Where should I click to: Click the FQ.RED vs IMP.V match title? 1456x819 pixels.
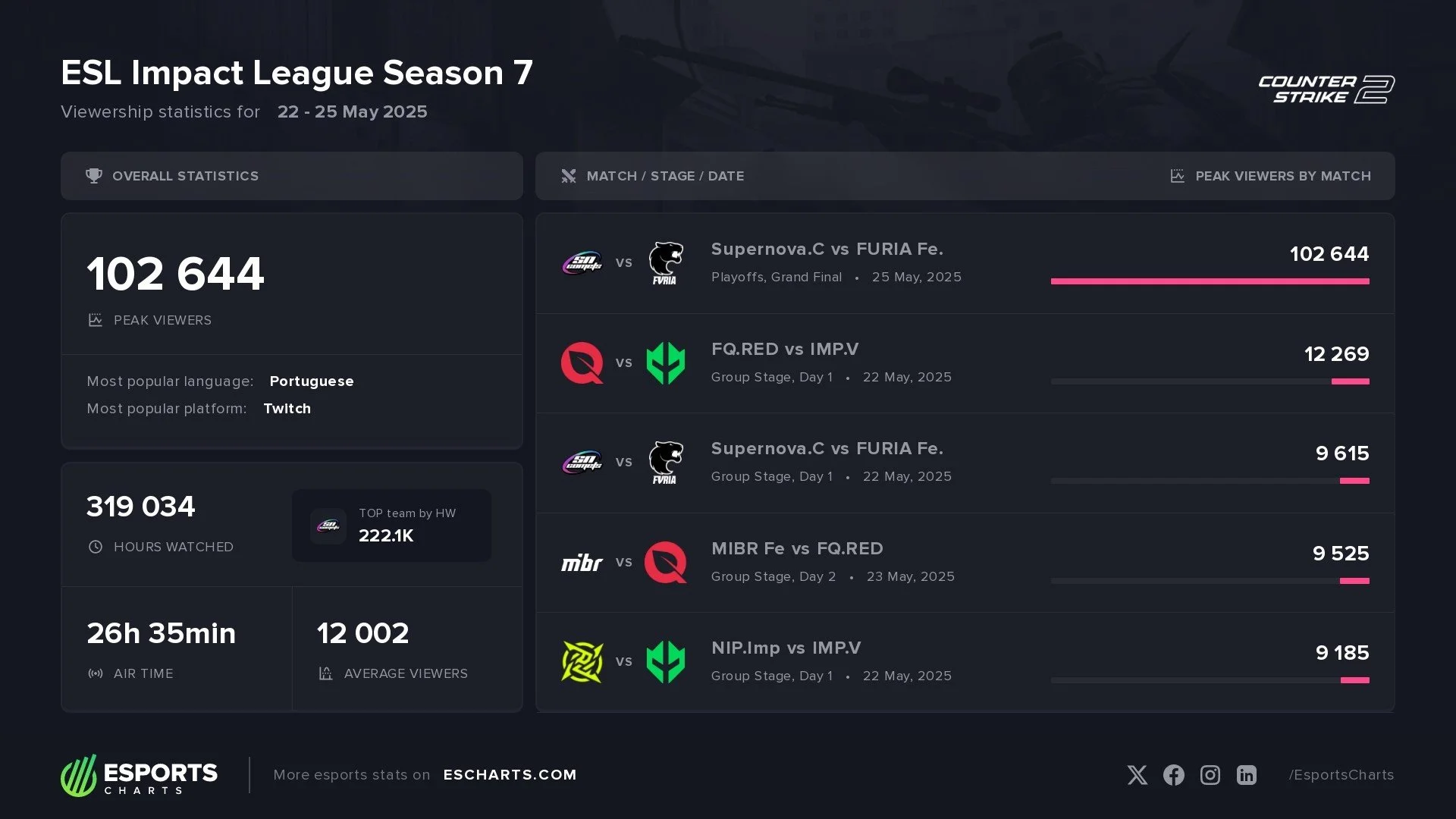(785, 350)
